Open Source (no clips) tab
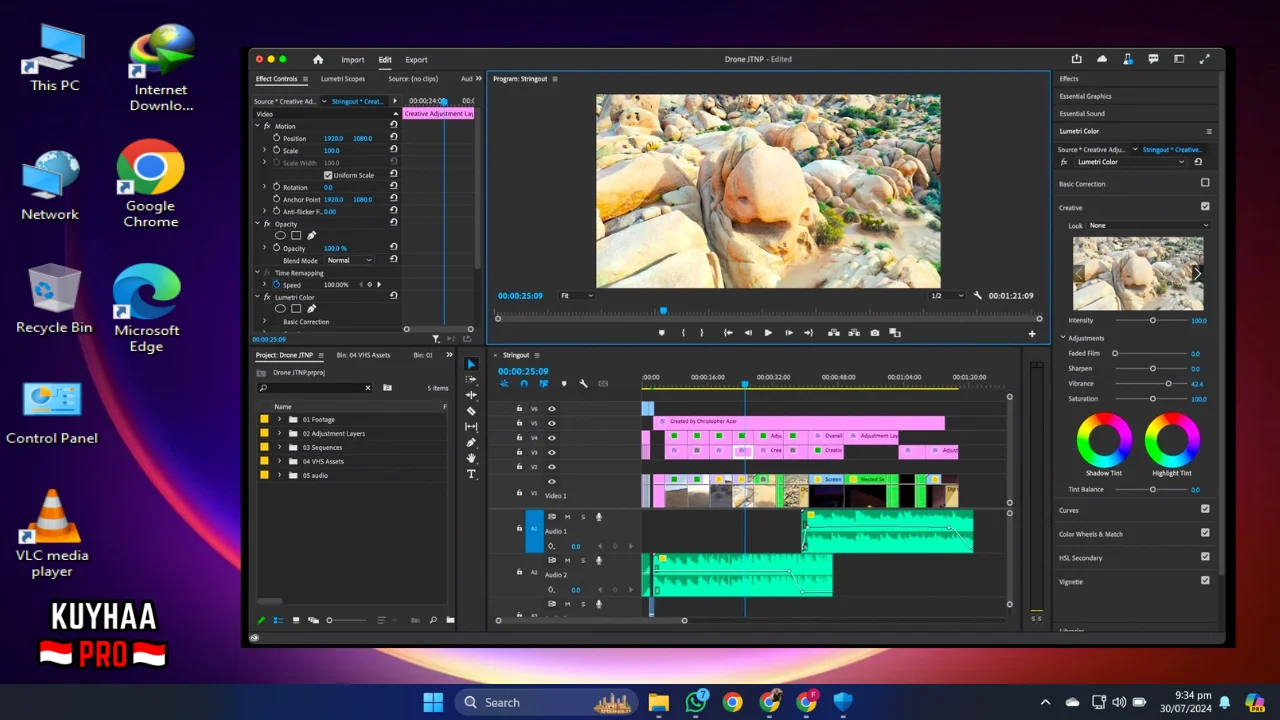The image size is (1280, 720). [413, 79]
